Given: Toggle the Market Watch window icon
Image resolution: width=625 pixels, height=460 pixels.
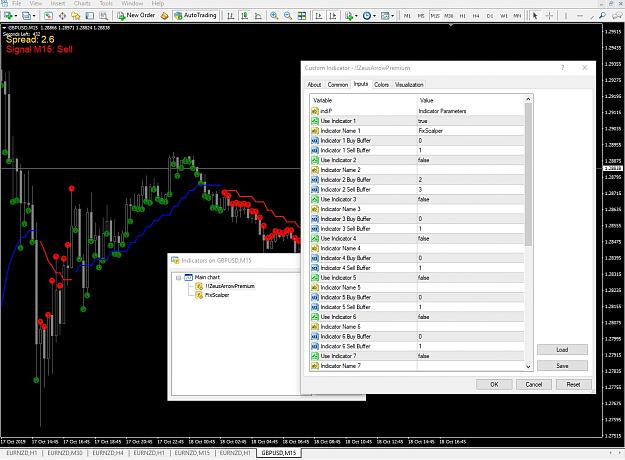Looking at the screenshot, I should (x=48, y=16).
